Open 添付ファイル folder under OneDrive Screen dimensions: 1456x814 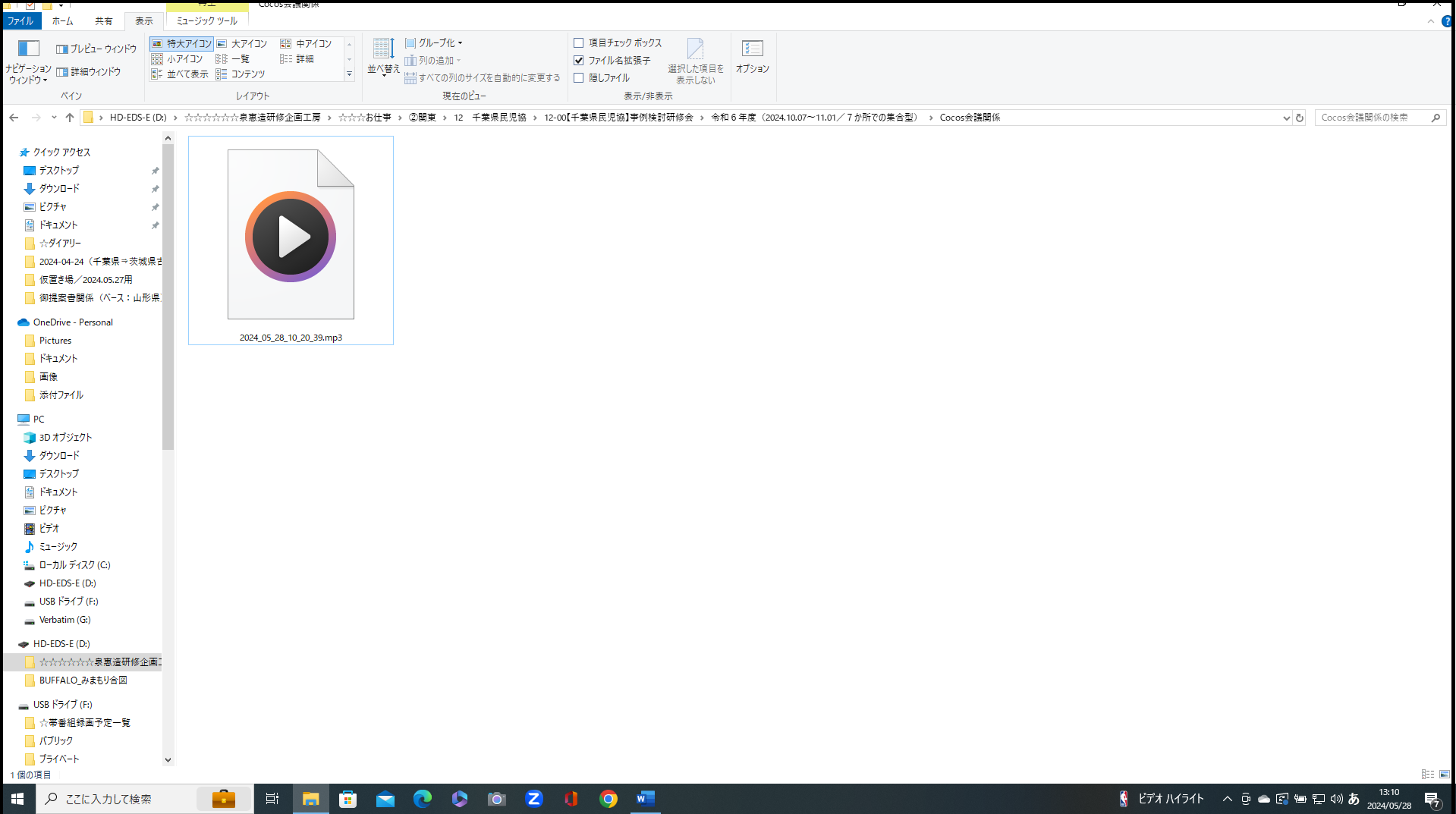[61, 395]
